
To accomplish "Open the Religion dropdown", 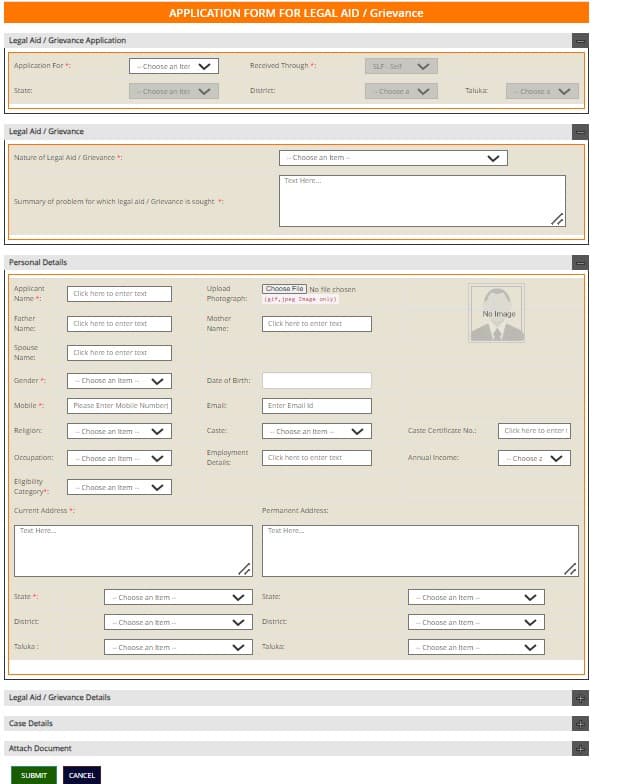I will (119, 432).
